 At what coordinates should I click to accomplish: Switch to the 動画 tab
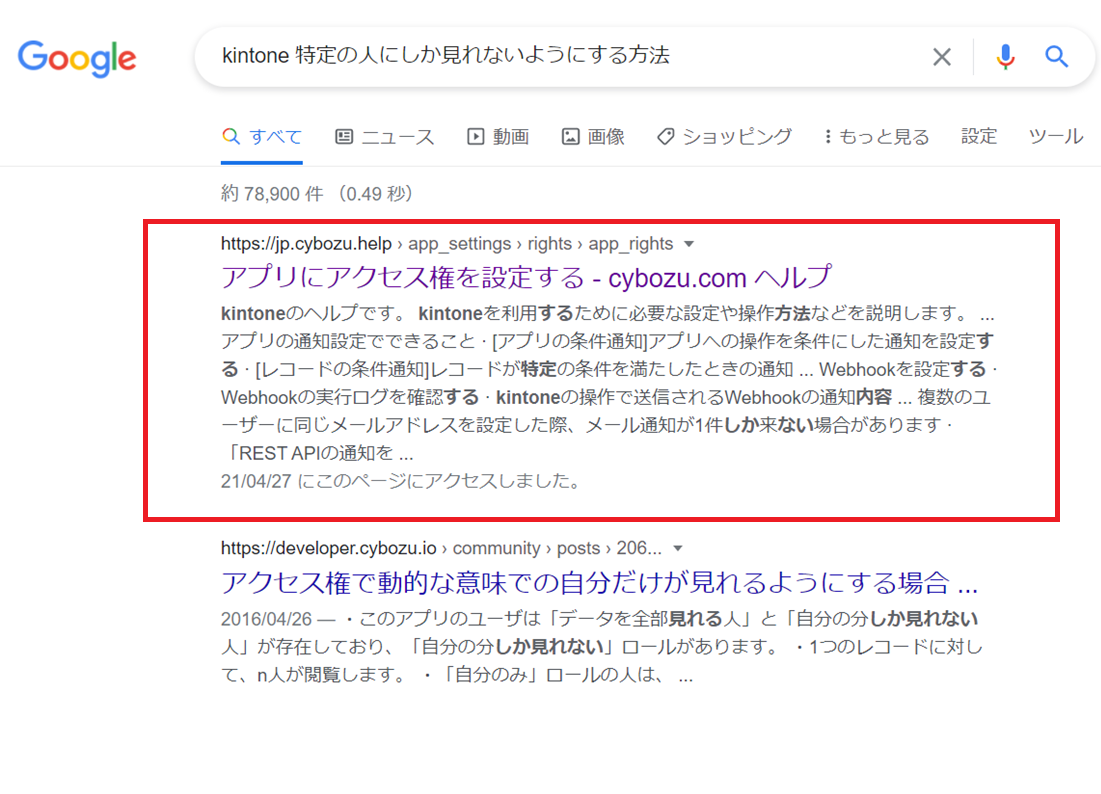pos(498,137)
